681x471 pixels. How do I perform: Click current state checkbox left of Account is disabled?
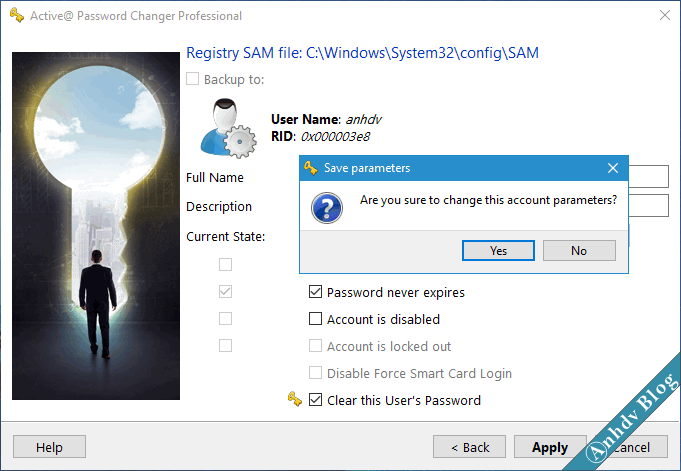(x=225, y=318)
